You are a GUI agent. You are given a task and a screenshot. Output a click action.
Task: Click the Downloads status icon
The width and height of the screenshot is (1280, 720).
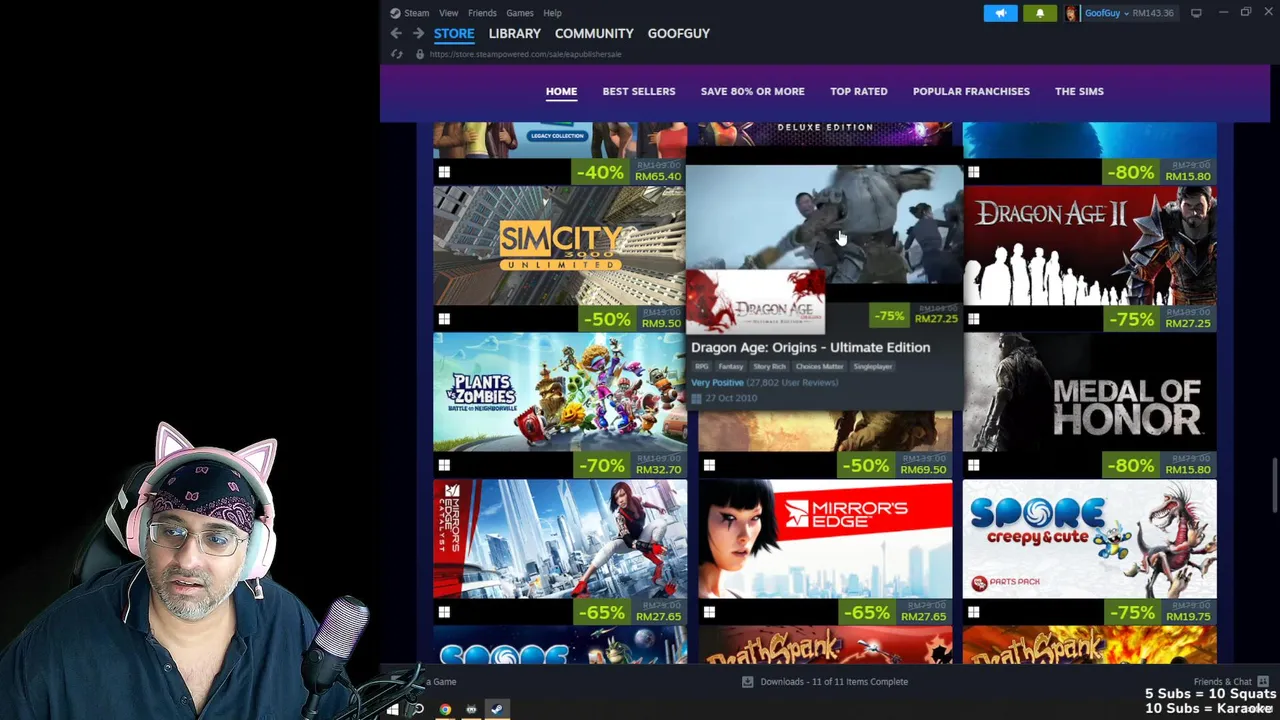pyautogui.click(x=747, y=682)
